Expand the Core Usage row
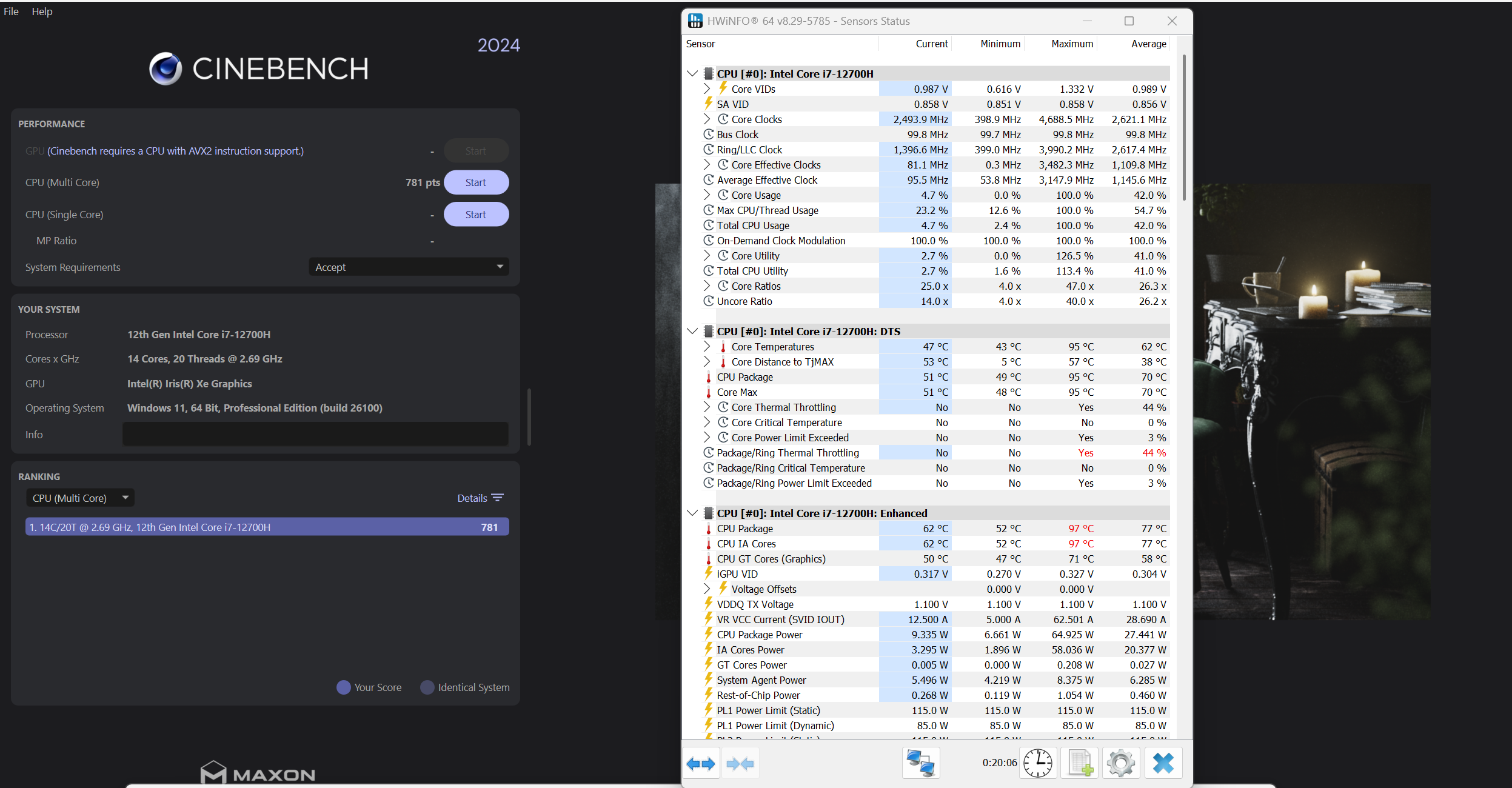This screenshot has width=1512, height=788. (707, 195)
